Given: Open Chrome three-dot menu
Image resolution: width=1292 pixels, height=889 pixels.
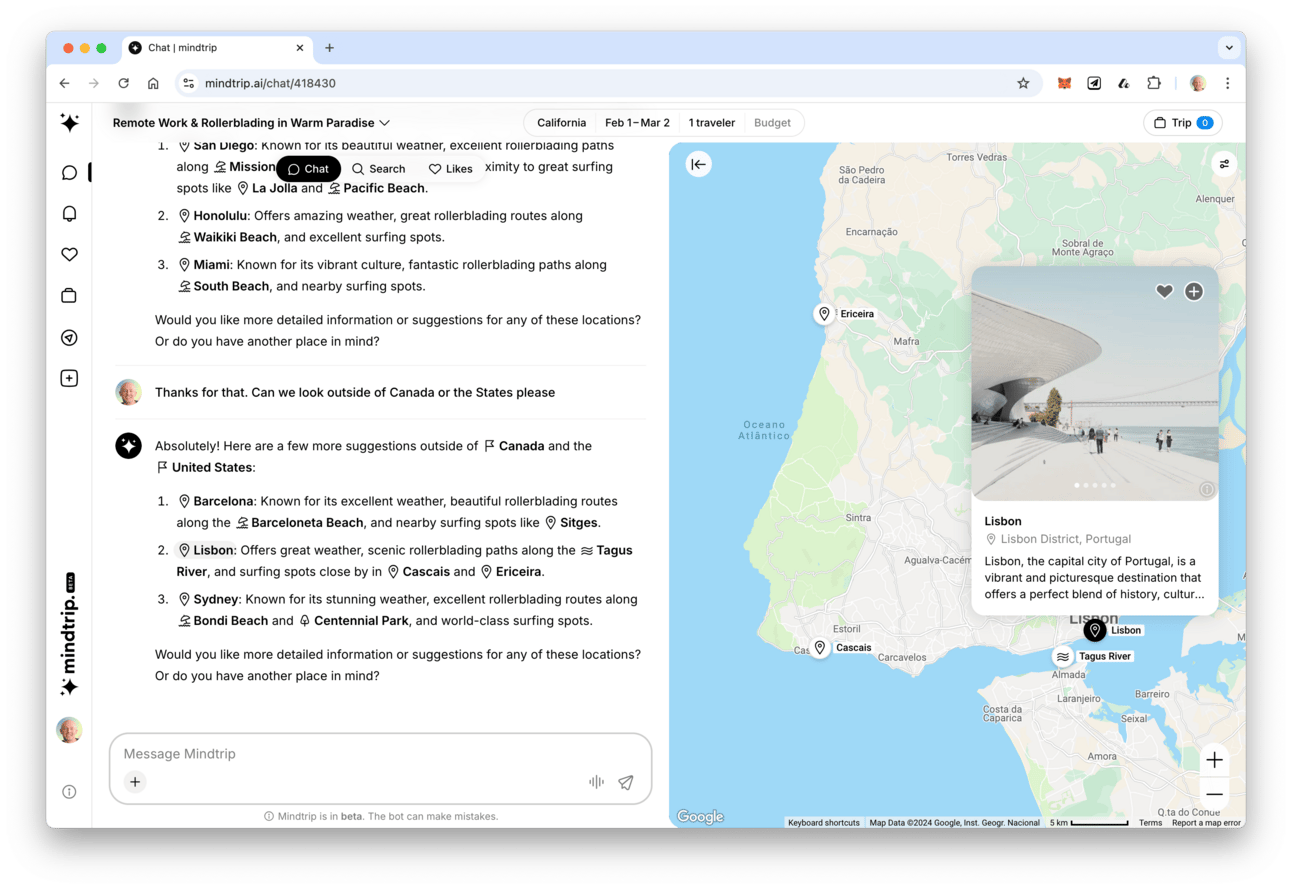Looking at the screenshot, I should pyautogui.click(x=1227, y=83).
